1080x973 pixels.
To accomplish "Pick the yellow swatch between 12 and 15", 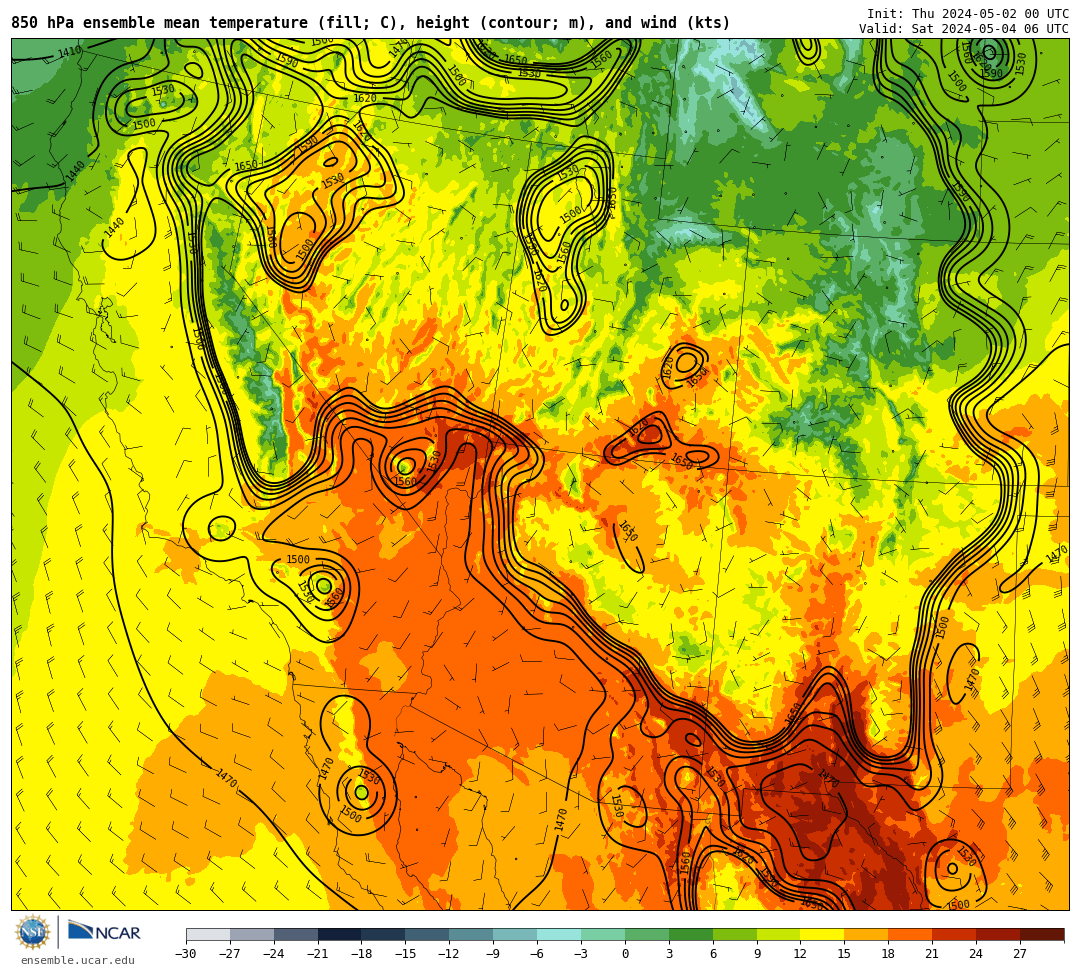I will (x=822, y=934).
